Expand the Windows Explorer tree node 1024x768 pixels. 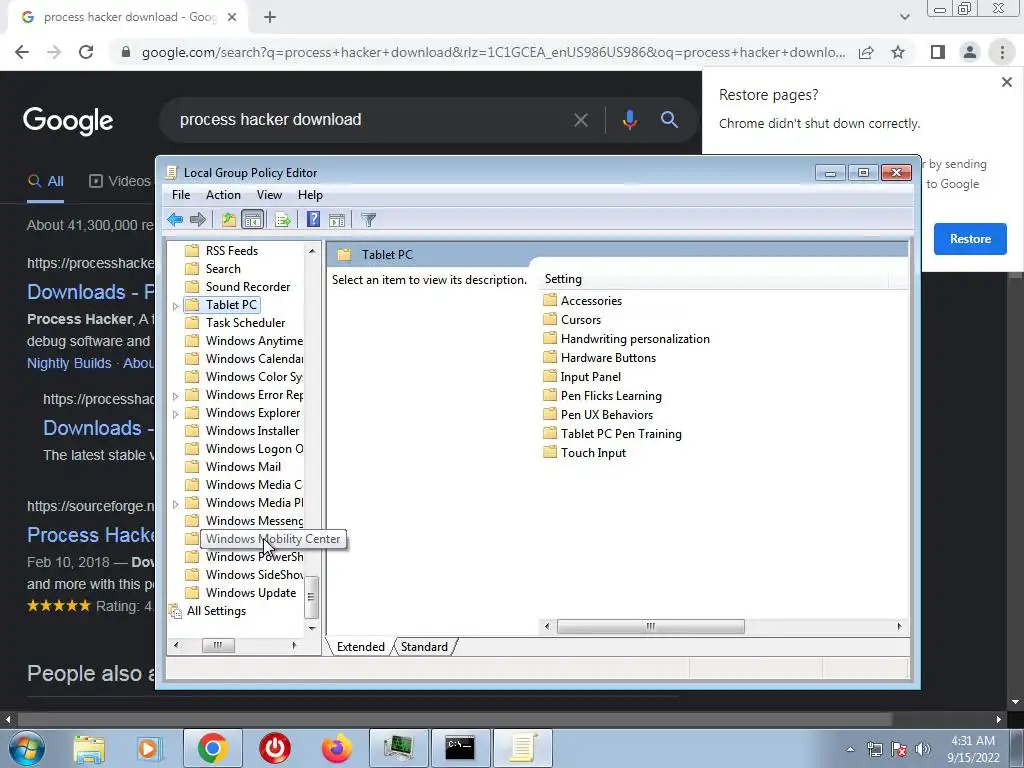(x=175, y=413)
